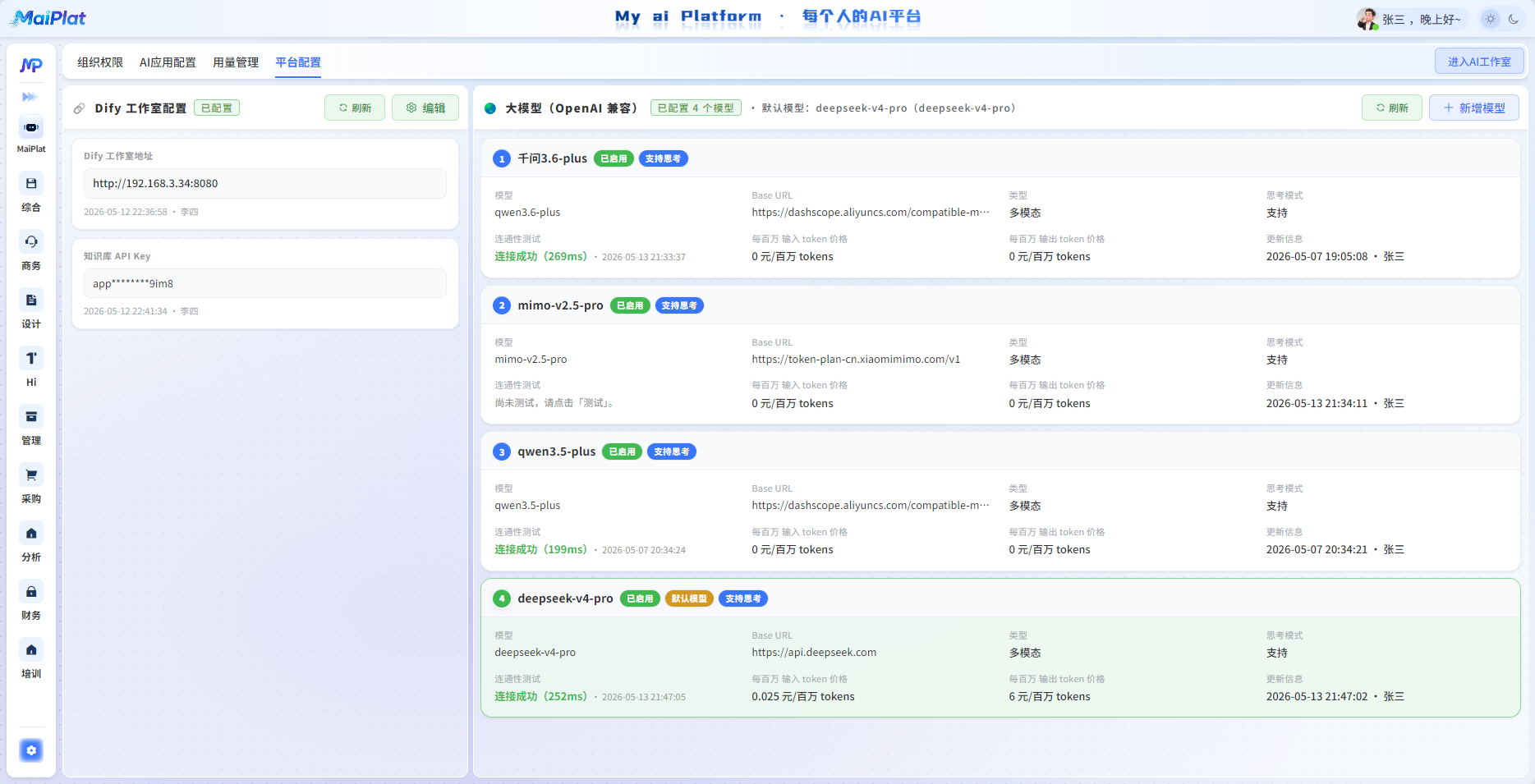Click the 尚未测试 connectivity message
This screenshot has width=1535, height=784.
(556, 403)
